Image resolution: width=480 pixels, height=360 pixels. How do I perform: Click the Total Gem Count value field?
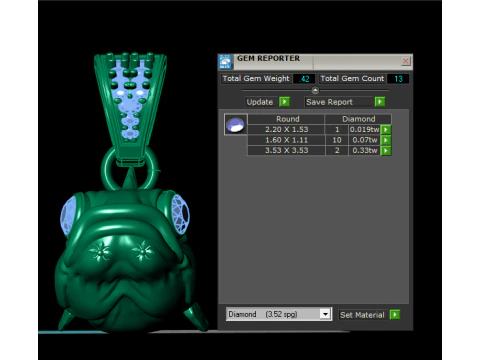(x=398, y=79)
